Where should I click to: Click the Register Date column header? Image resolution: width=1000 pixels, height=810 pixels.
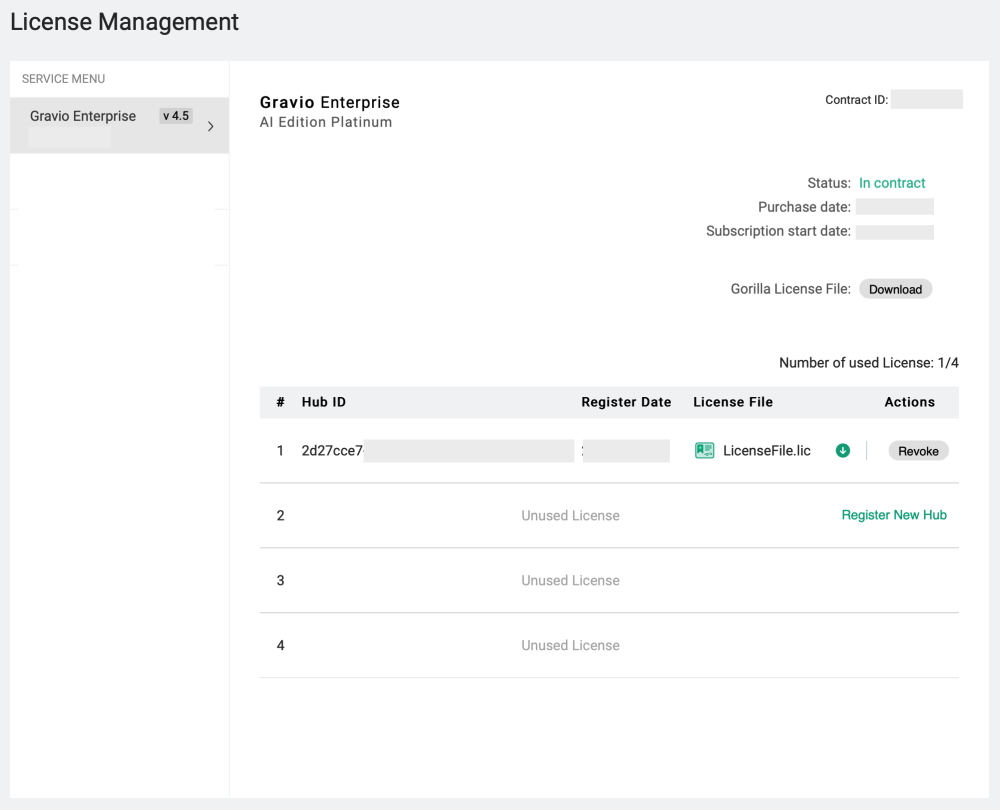(x=626, y=402)
